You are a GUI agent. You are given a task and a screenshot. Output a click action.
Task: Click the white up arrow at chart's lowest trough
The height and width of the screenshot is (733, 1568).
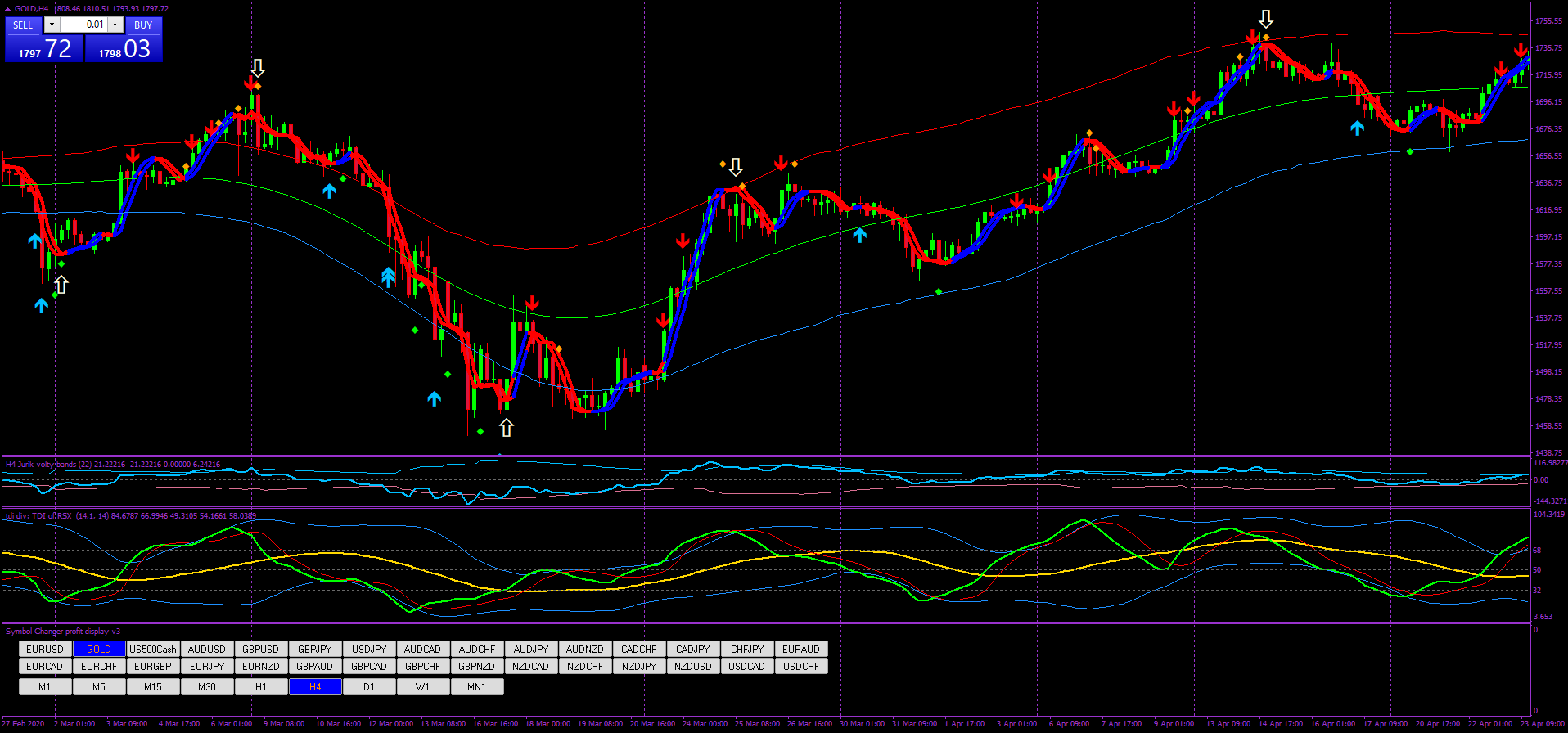507,427
